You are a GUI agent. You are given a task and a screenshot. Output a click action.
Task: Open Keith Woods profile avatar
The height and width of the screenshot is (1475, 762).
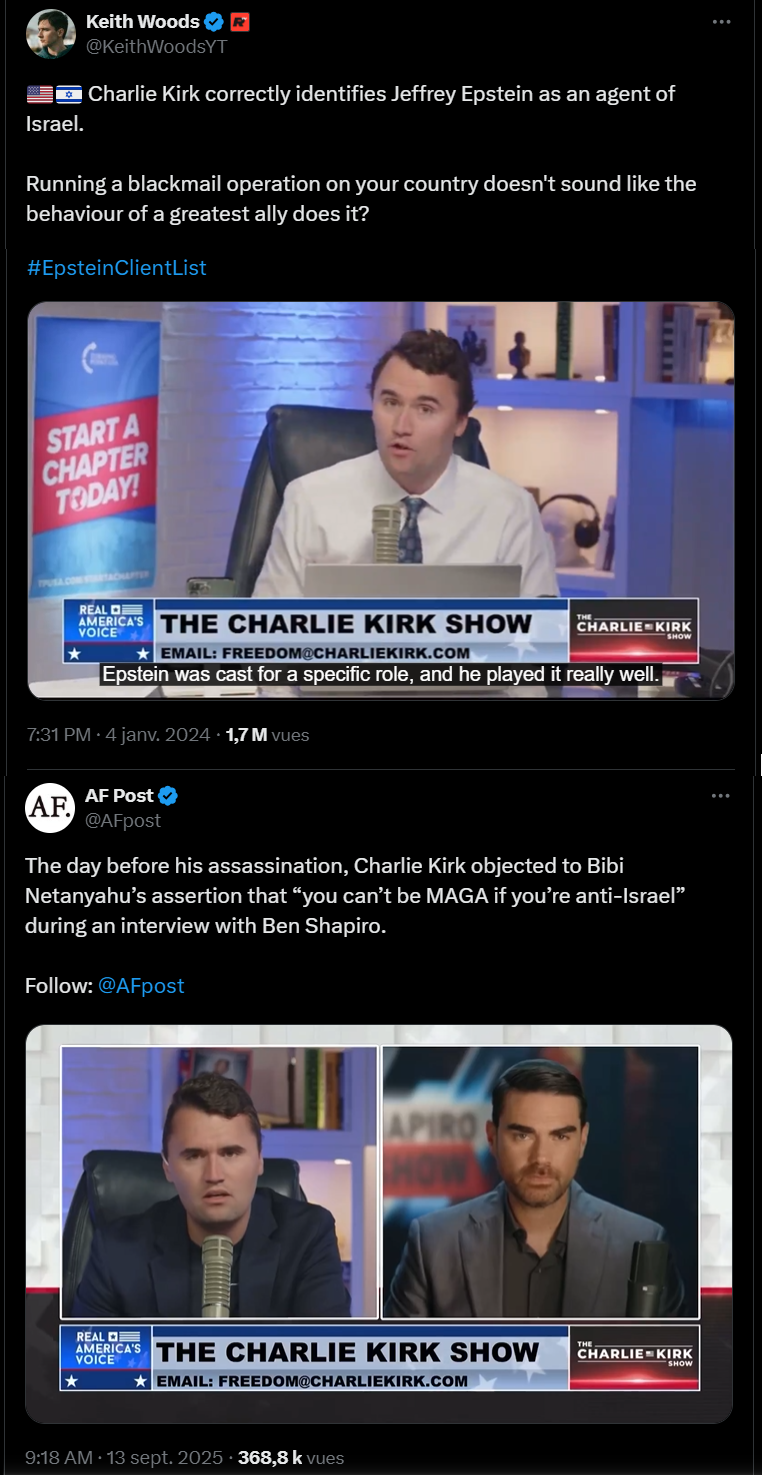coord(50,34)
